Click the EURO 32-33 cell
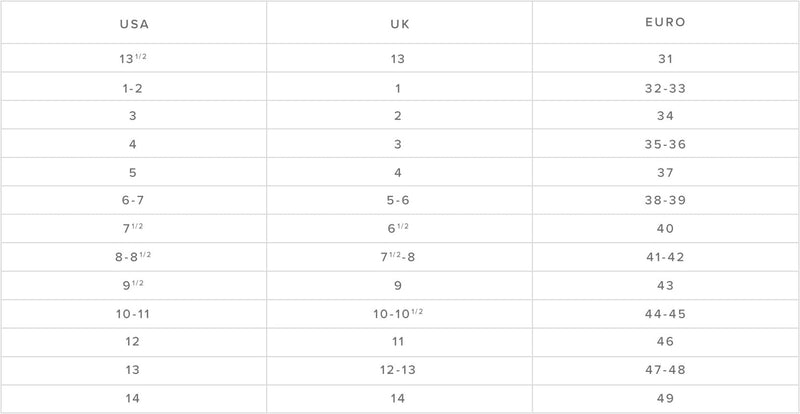Screen dimensions: 800x414 pyautogui.click(x=665, y=88)
